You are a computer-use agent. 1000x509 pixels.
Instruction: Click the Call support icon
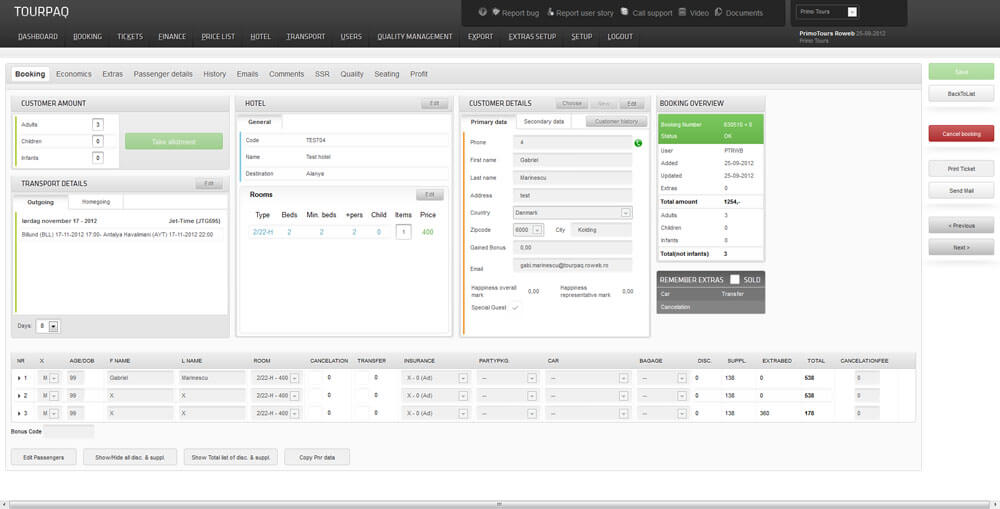click(x=624, y=12)
